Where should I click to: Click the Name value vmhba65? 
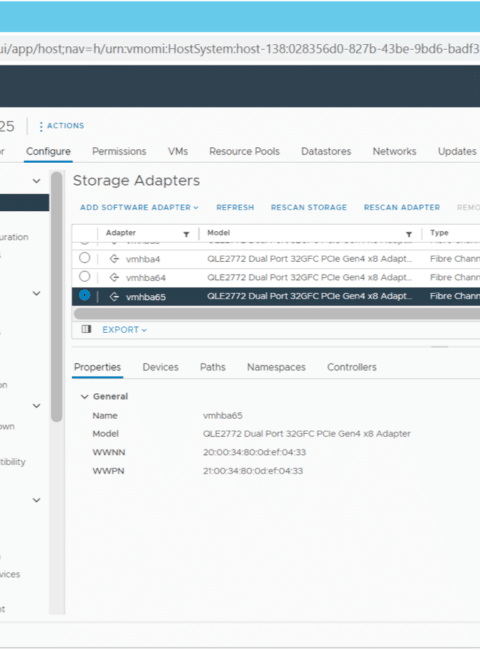223,416
